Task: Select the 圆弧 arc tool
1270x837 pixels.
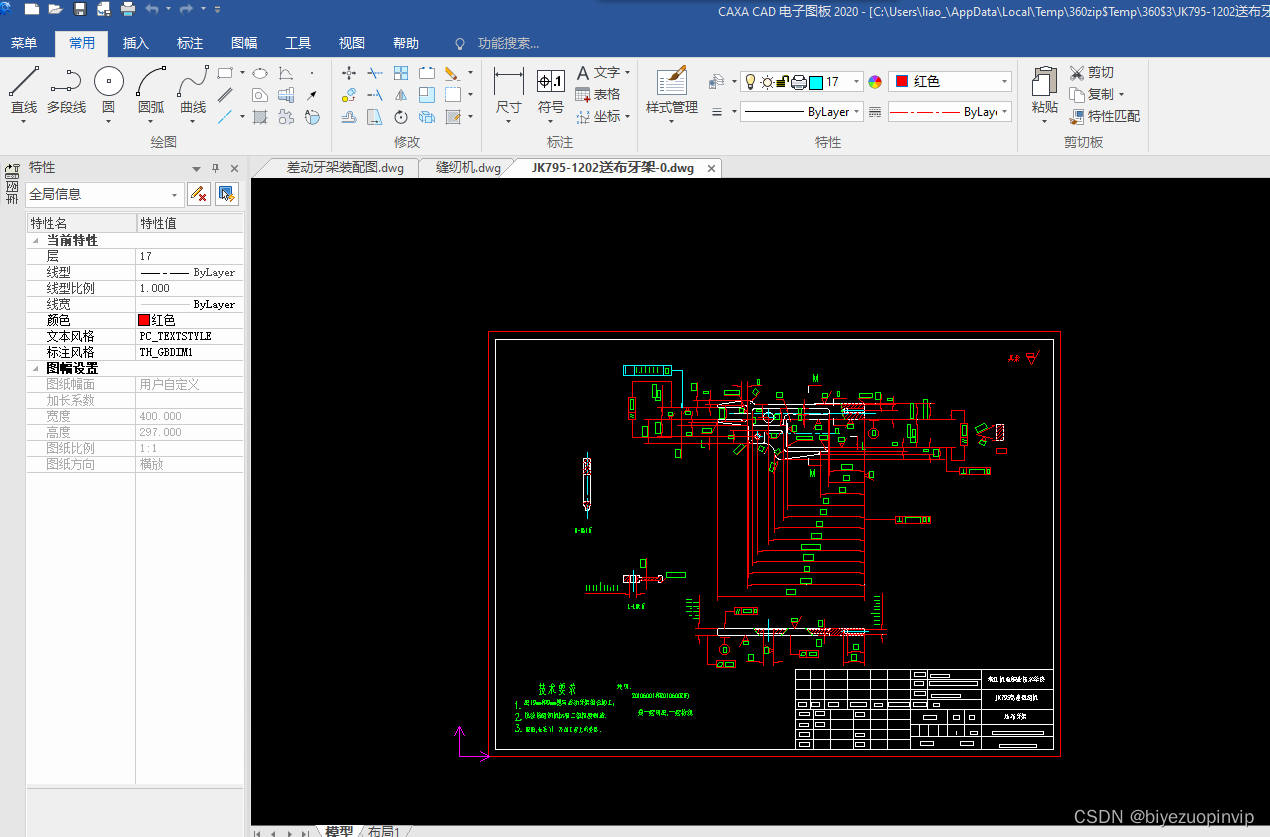Action: pos(151,90)
